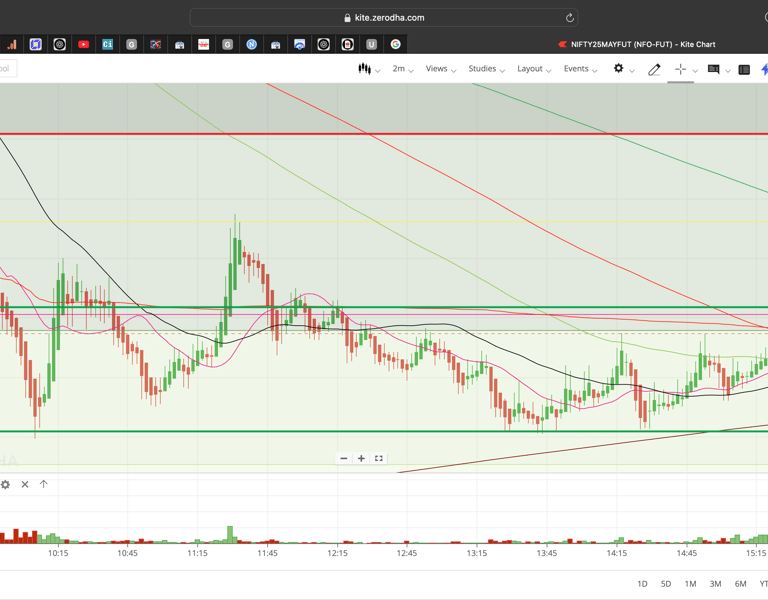The height and width of the screenshot is (600, 768).
Task: Select the thick red horizontal resistance line
Action: [384, 134]
